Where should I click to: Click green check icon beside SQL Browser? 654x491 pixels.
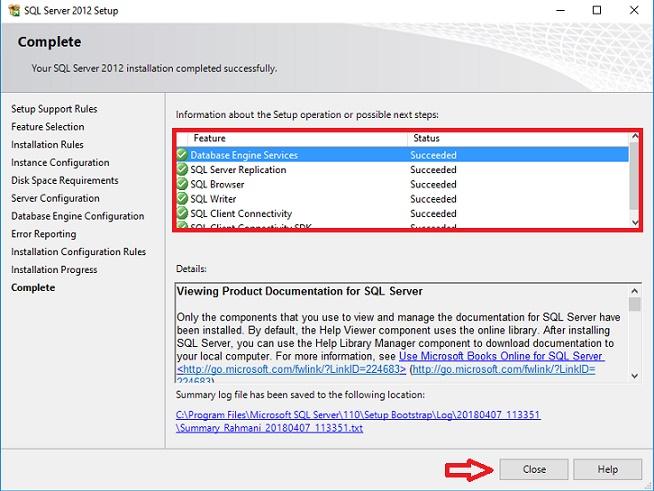coord(182,184)
